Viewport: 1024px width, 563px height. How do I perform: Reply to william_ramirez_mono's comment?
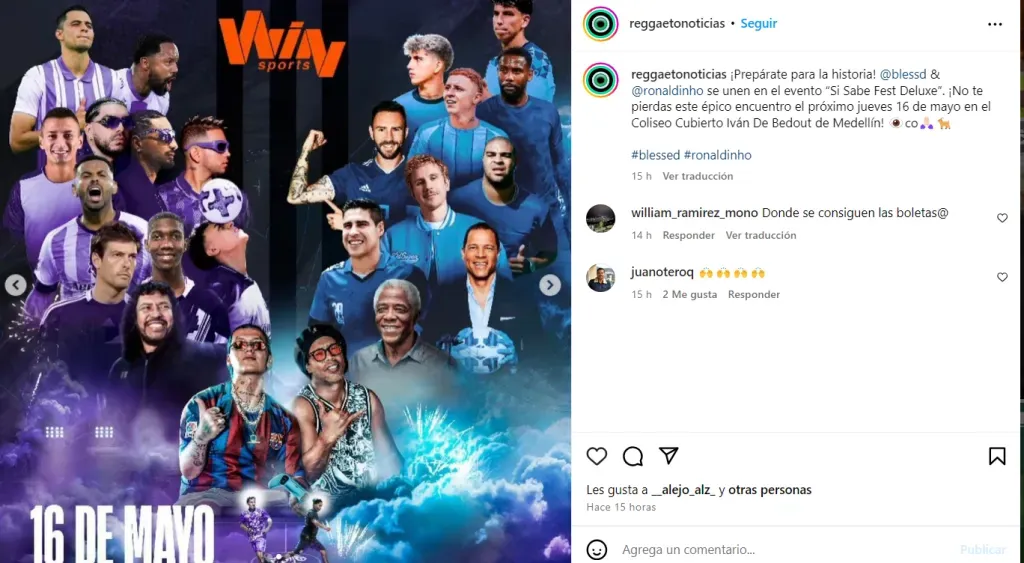[x=688, y=235]
